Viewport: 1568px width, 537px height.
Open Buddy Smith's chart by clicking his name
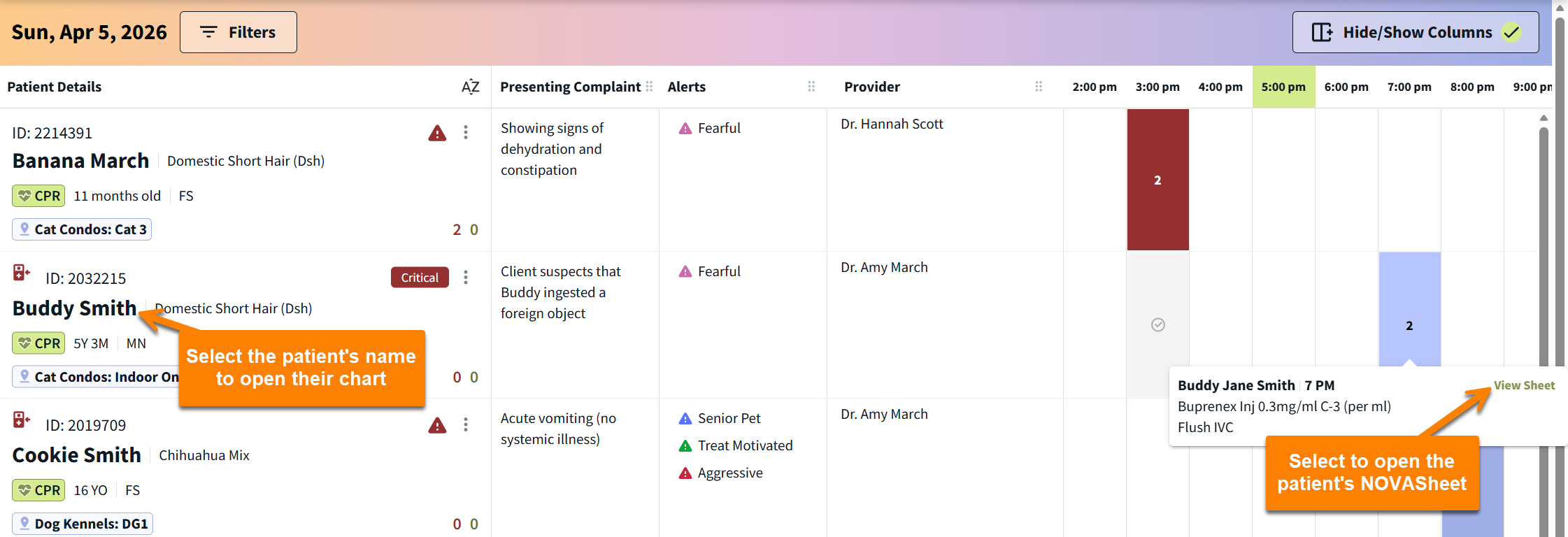coord(74,308)
